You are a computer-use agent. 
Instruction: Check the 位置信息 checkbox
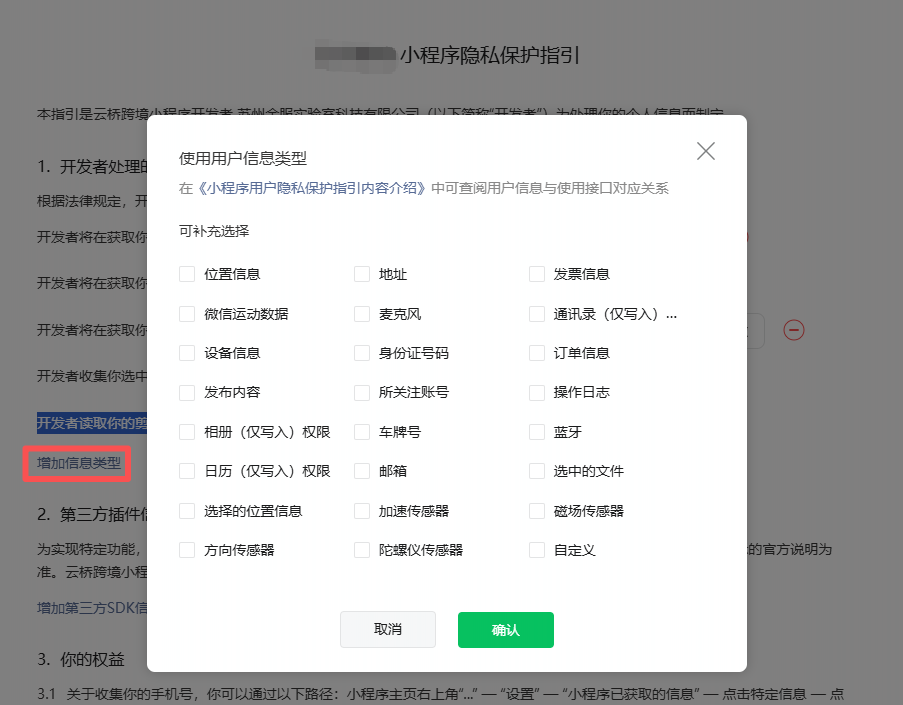coord(187,274)
